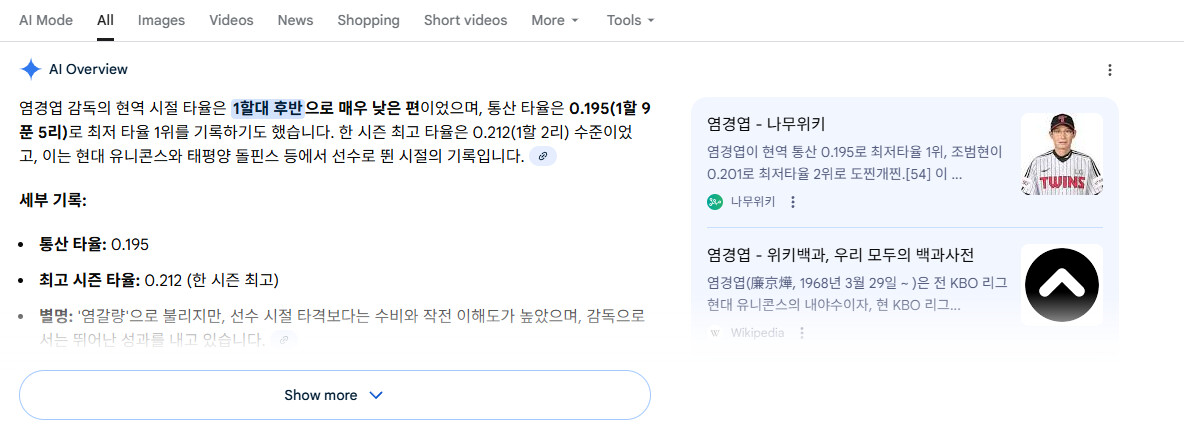
Task: Click the black scroll-up arrow circle
Action: 1061,285
